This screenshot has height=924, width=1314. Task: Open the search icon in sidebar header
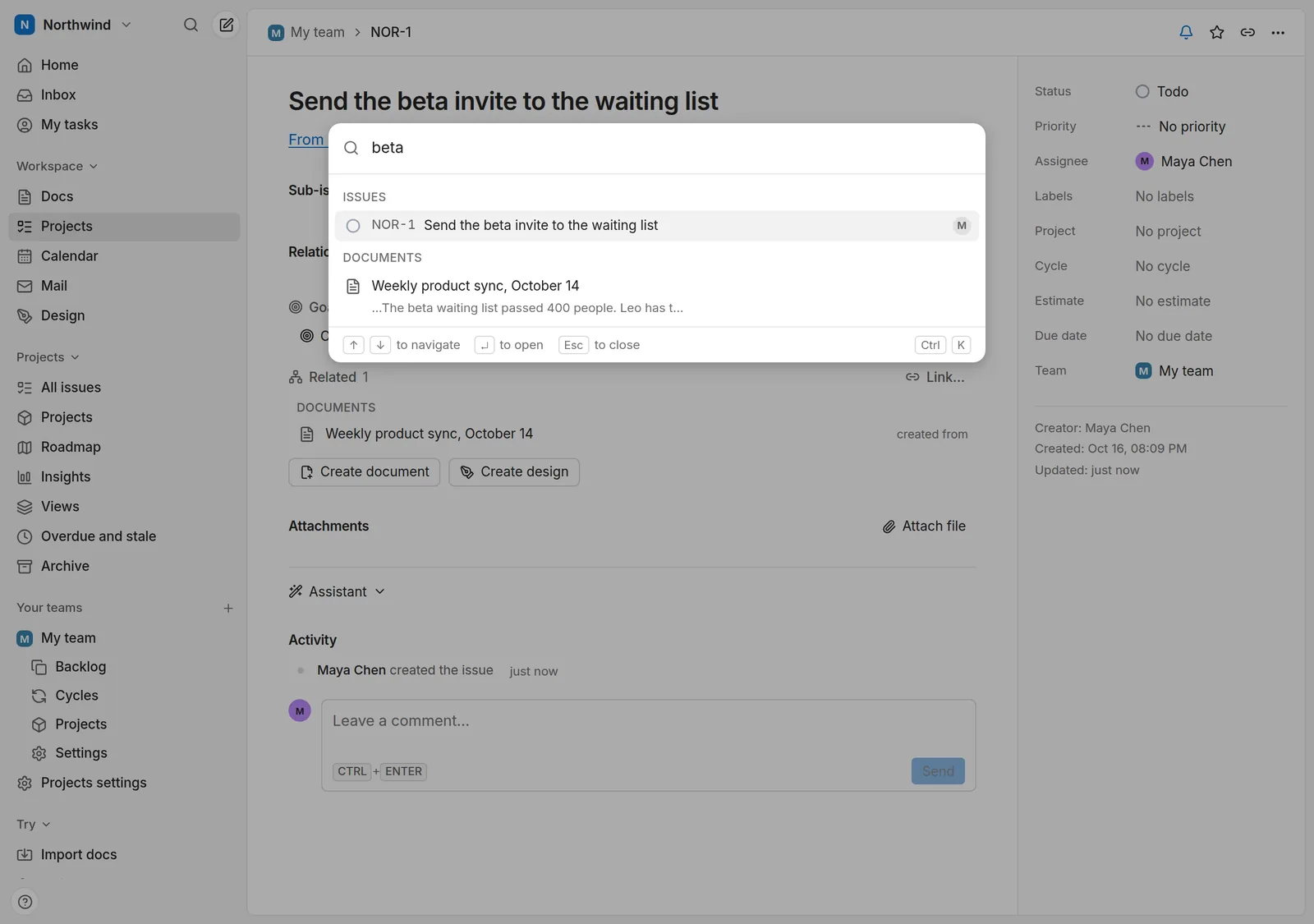point(191,25)
